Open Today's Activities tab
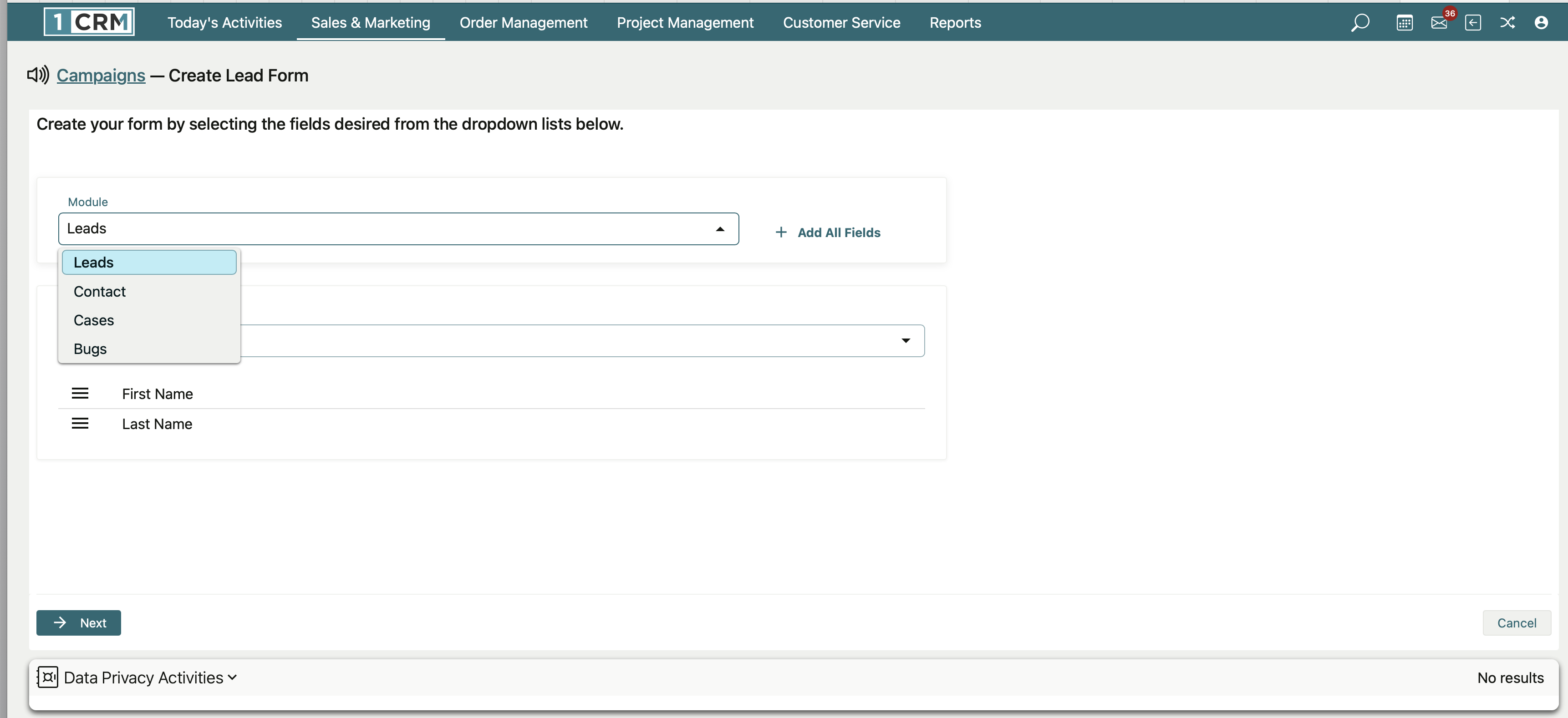 click(224, 22)
